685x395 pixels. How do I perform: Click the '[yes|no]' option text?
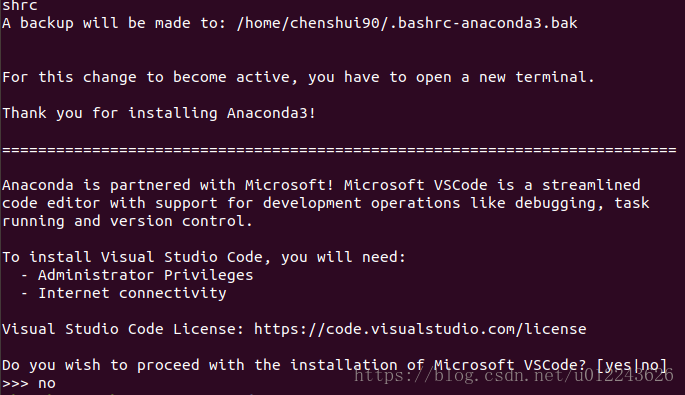pos(632,365)
